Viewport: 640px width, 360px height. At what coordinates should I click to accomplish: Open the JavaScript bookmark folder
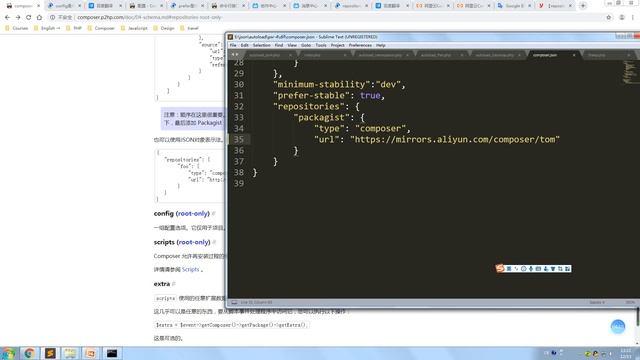click(x=134, y=28)
